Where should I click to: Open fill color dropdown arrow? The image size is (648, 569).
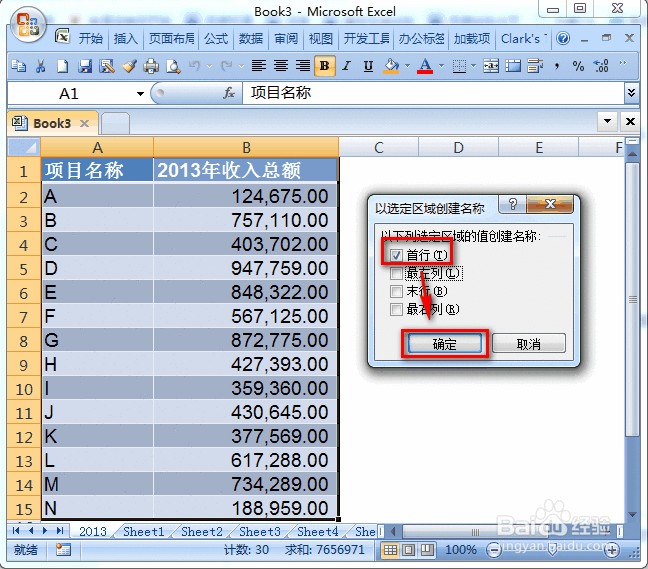coord(407,66)
